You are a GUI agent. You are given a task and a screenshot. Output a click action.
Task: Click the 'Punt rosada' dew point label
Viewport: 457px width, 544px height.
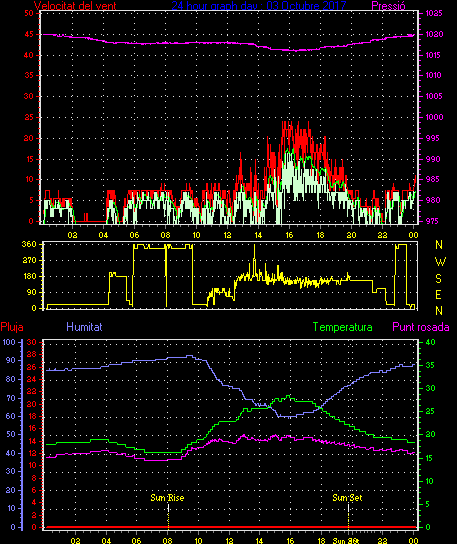421,327
